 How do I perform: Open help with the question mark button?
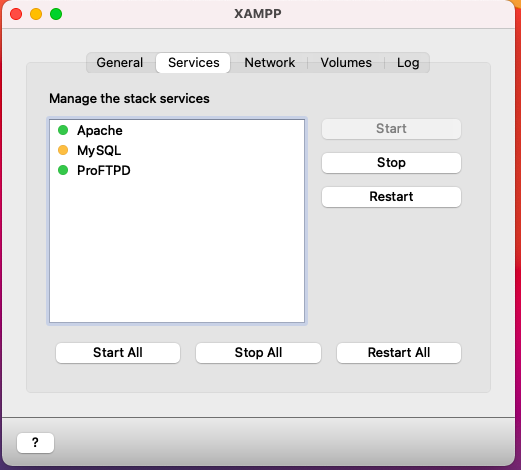[35, 443]
